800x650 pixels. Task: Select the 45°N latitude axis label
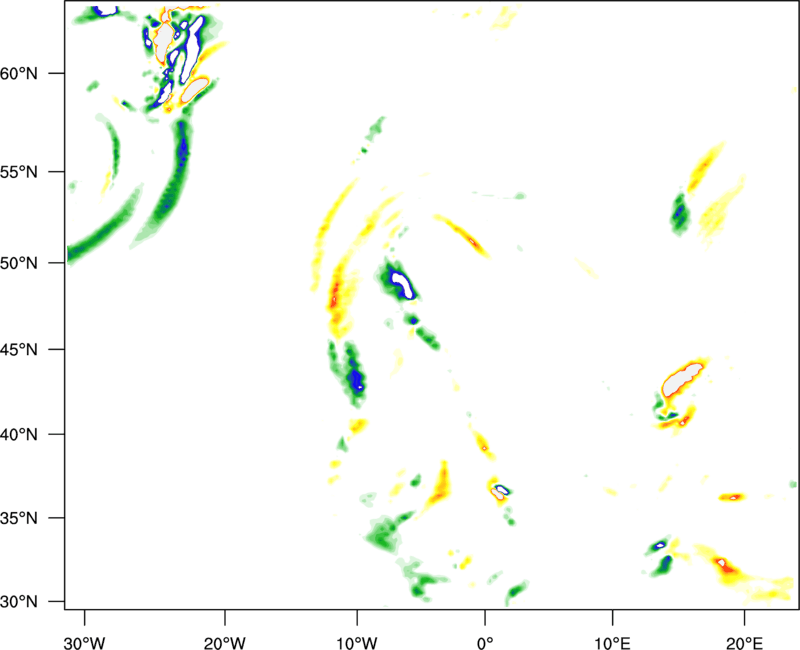pos(19,350)
